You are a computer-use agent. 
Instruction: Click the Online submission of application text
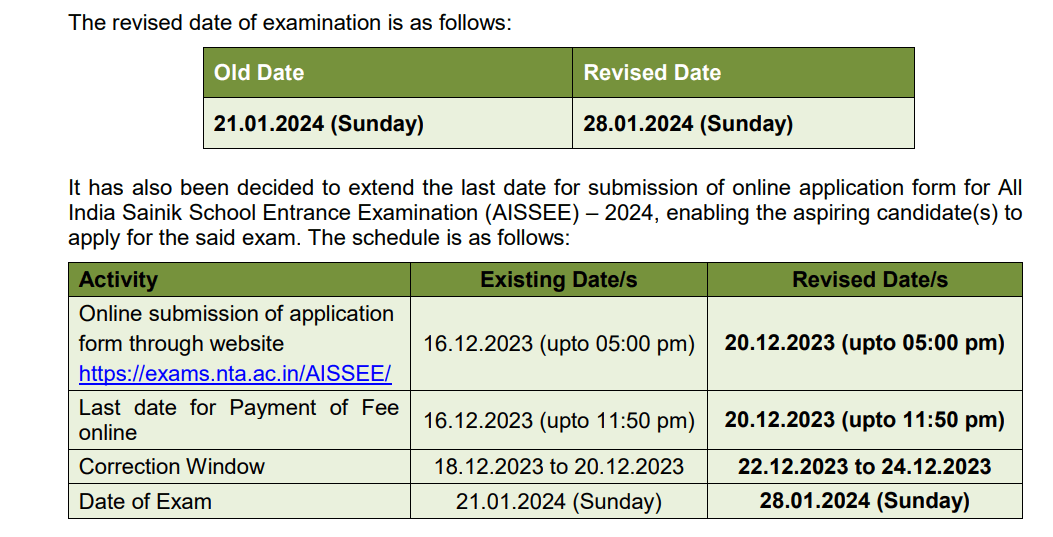(x=236, y=314)
